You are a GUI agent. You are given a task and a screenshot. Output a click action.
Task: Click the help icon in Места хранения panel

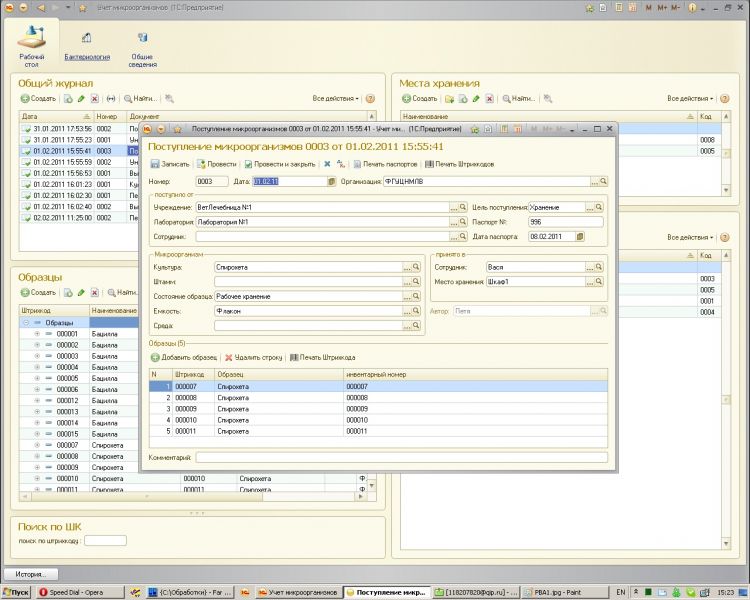pyautogui.click(x=726, y=99)
